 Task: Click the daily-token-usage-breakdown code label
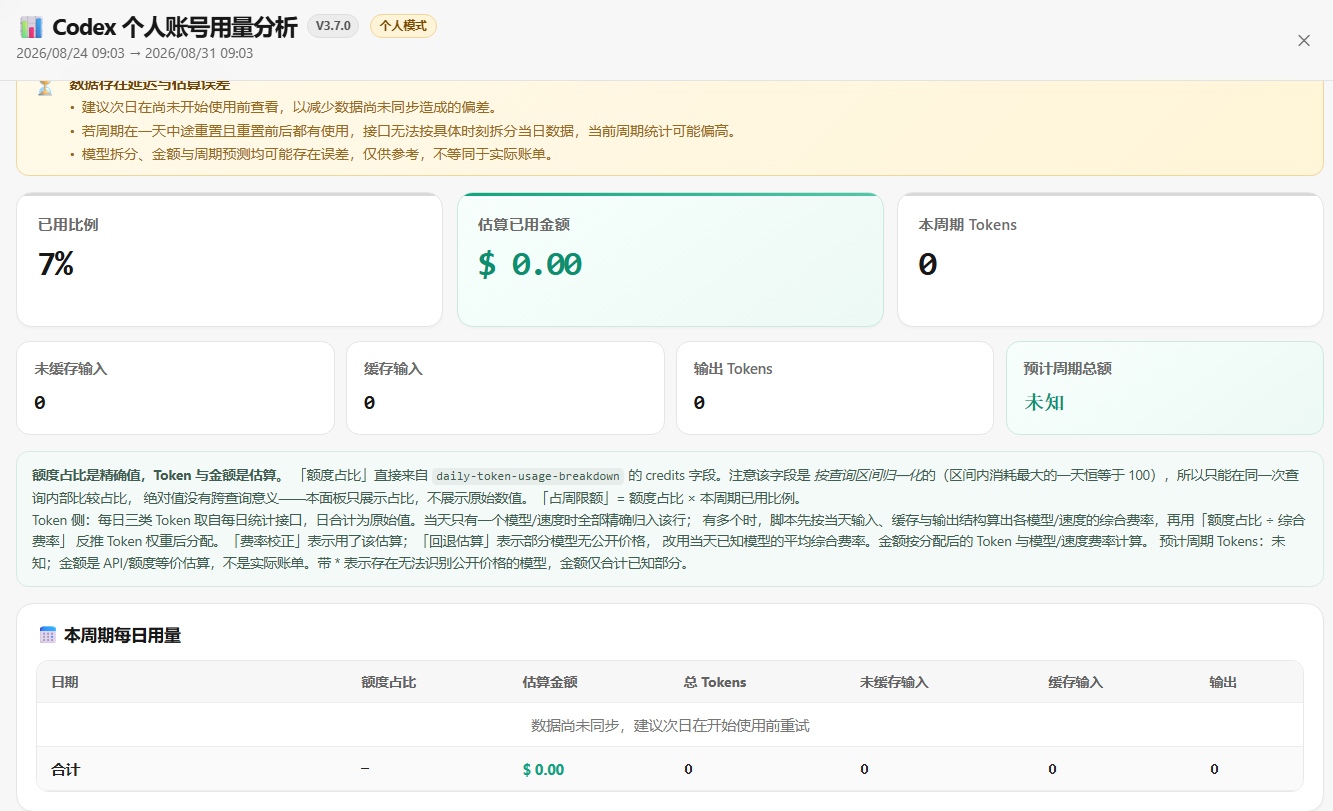click(526, 475)
